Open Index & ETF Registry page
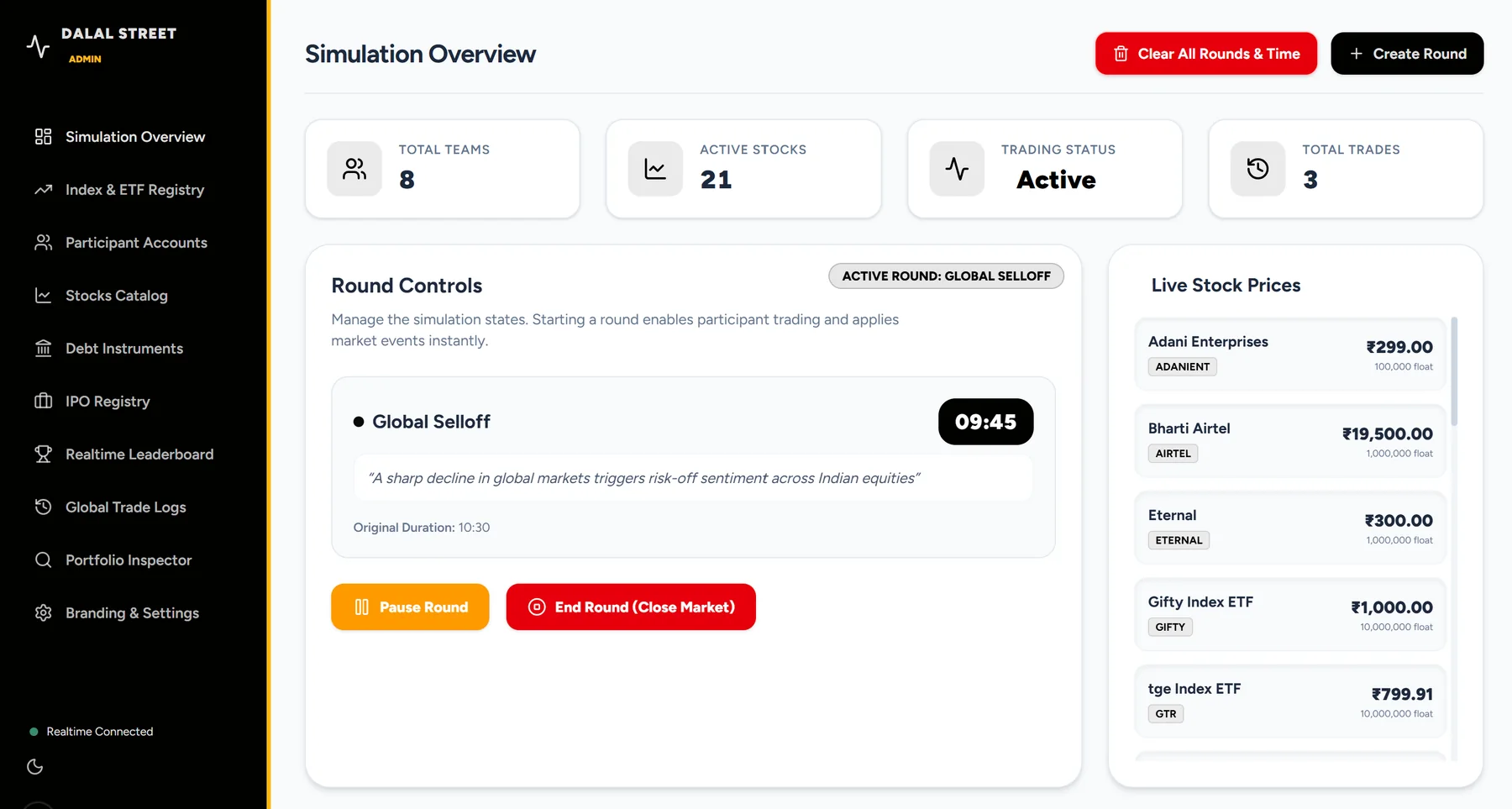 pos(134,189)
